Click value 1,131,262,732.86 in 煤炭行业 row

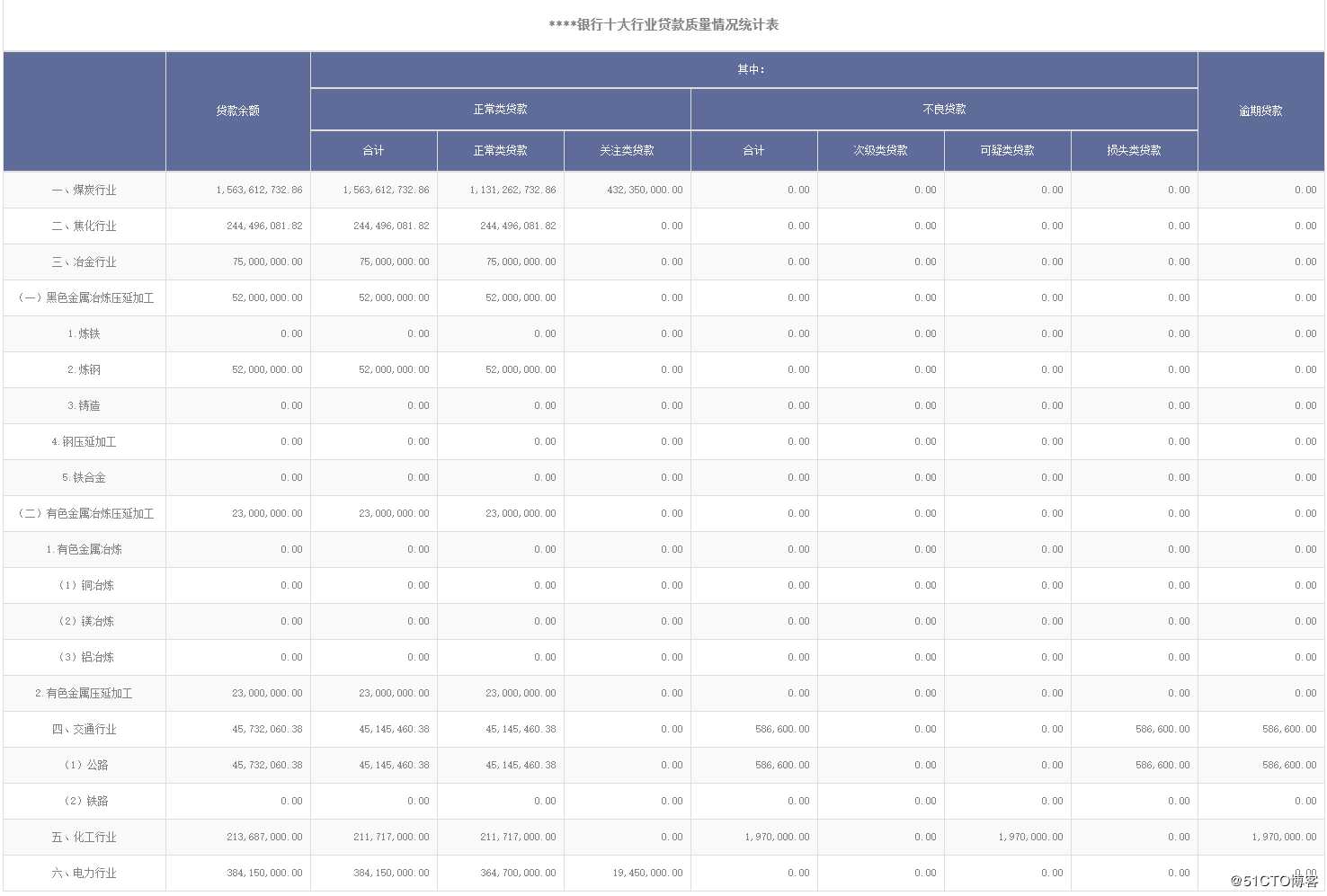pos(512,190)
